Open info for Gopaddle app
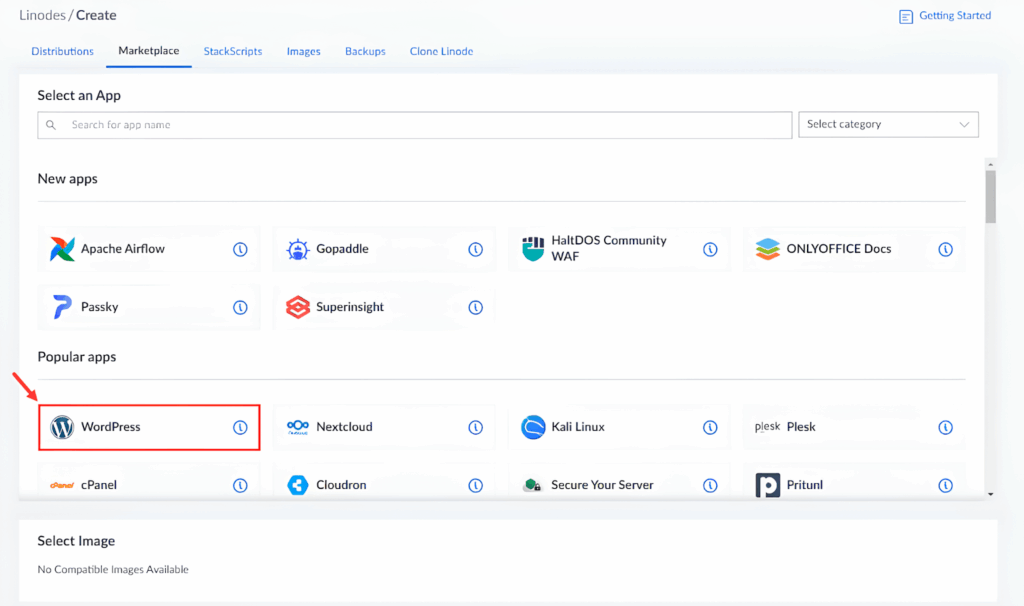1024x606 pixels. pyautogui.click(x=475, y=249)
